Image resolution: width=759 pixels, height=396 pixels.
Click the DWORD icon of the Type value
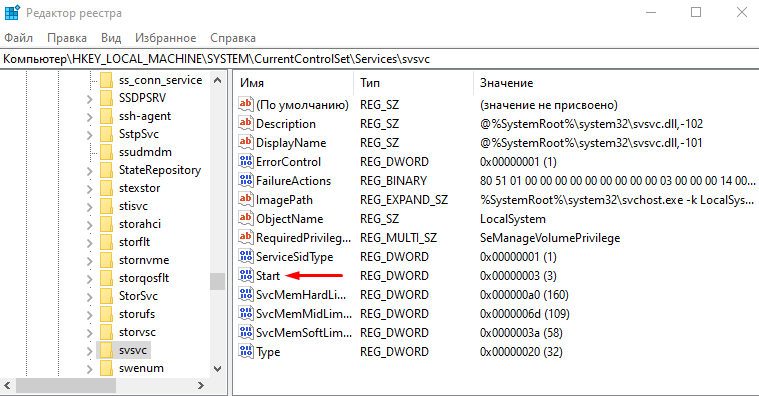point(245,351)
